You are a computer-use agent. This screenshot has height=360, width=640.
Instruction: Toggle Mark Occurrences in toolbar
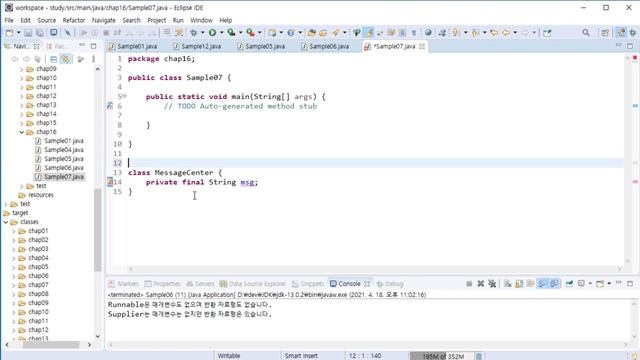pyautogui.click(x=368, y=33)
